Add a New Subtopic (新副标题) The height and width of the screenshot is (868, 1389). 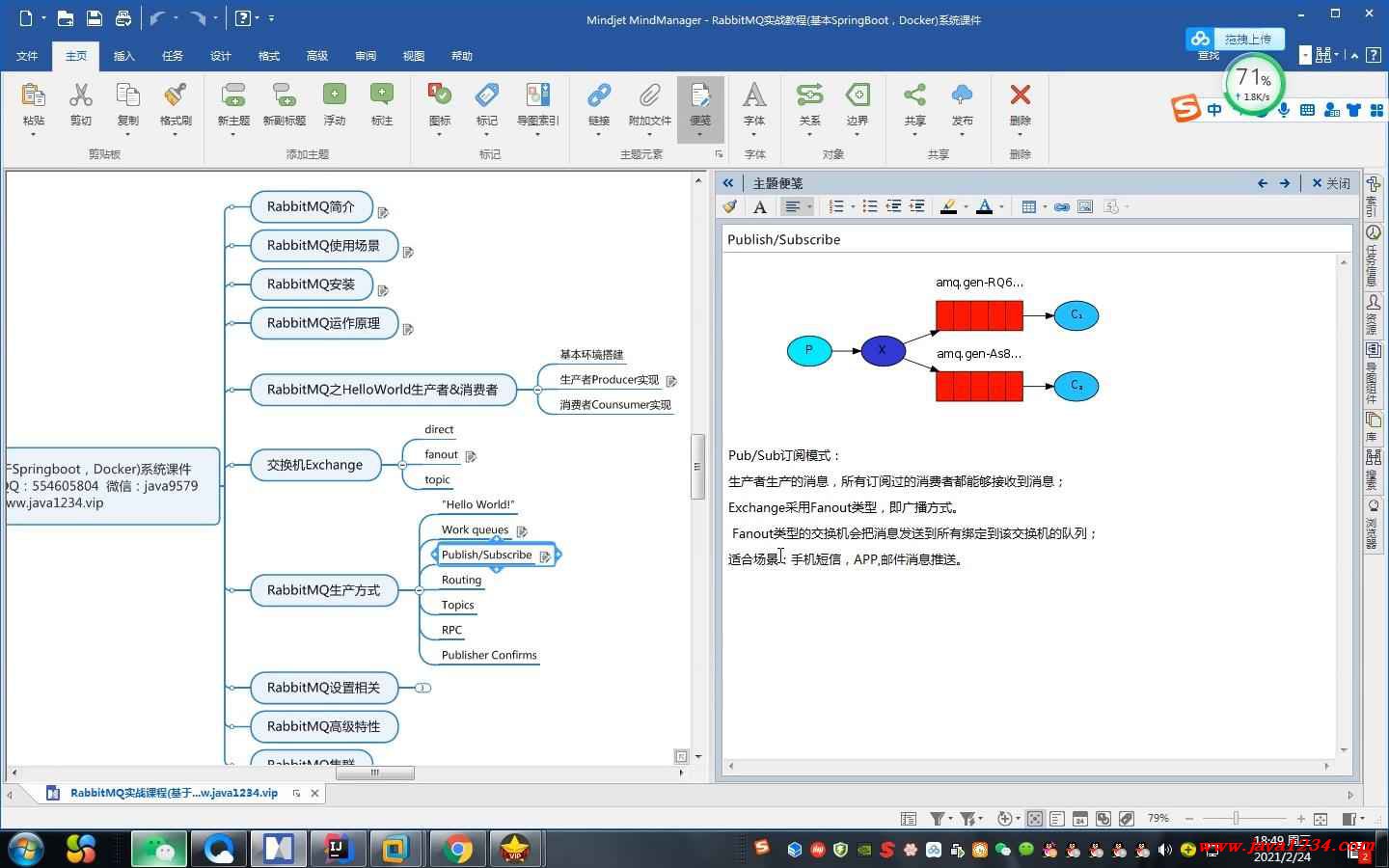point(284,95)
